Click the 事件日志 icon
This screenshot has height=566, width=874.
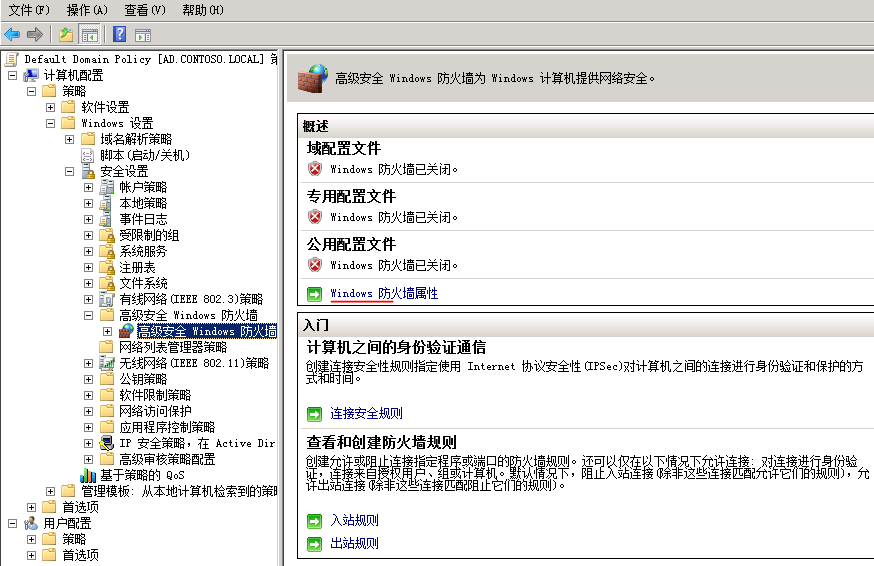(x=106, y=220)
